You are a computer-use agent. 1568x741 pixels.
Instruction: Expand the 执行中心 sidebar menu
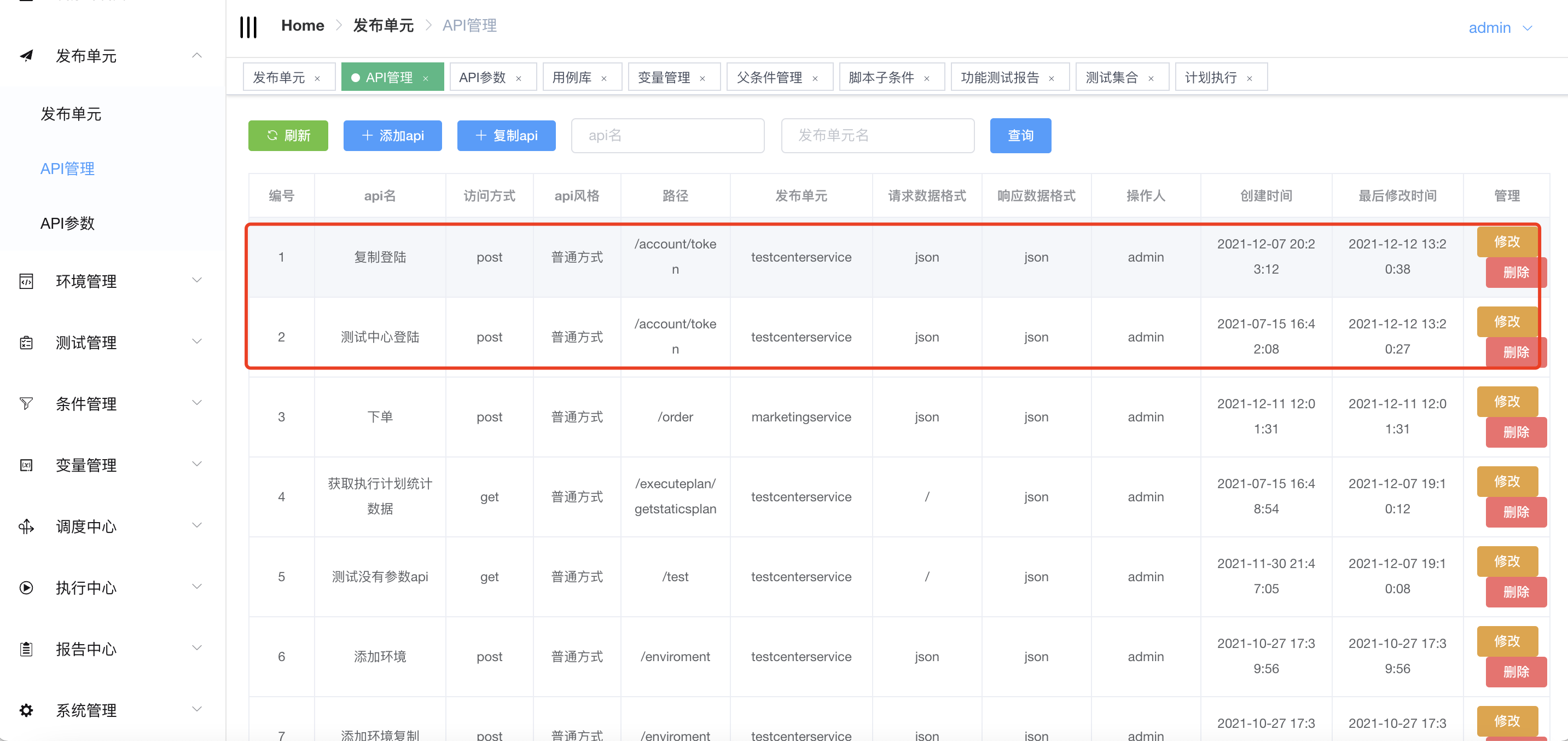pyautogui.click(x=196, y=586)
